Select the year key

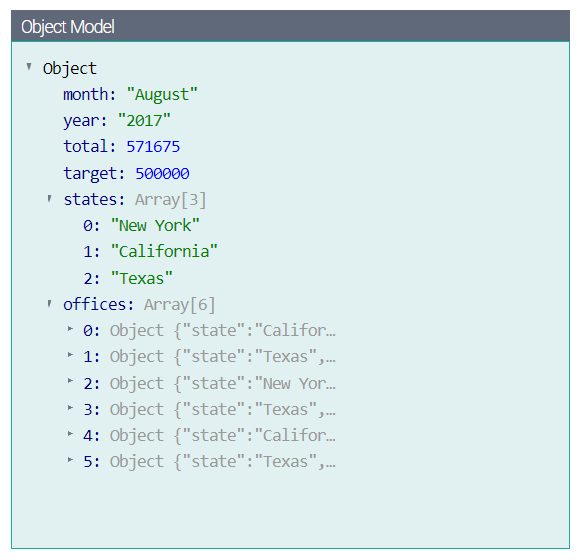point(85,121)
